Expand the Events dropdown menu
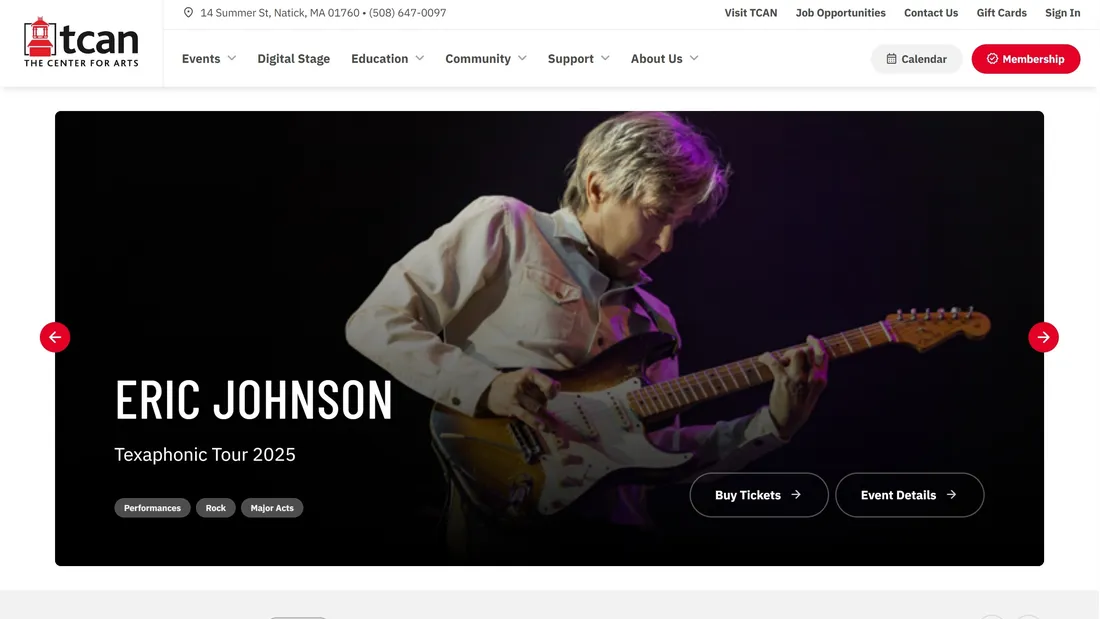 pyautogui.click(x=209, y=58)
